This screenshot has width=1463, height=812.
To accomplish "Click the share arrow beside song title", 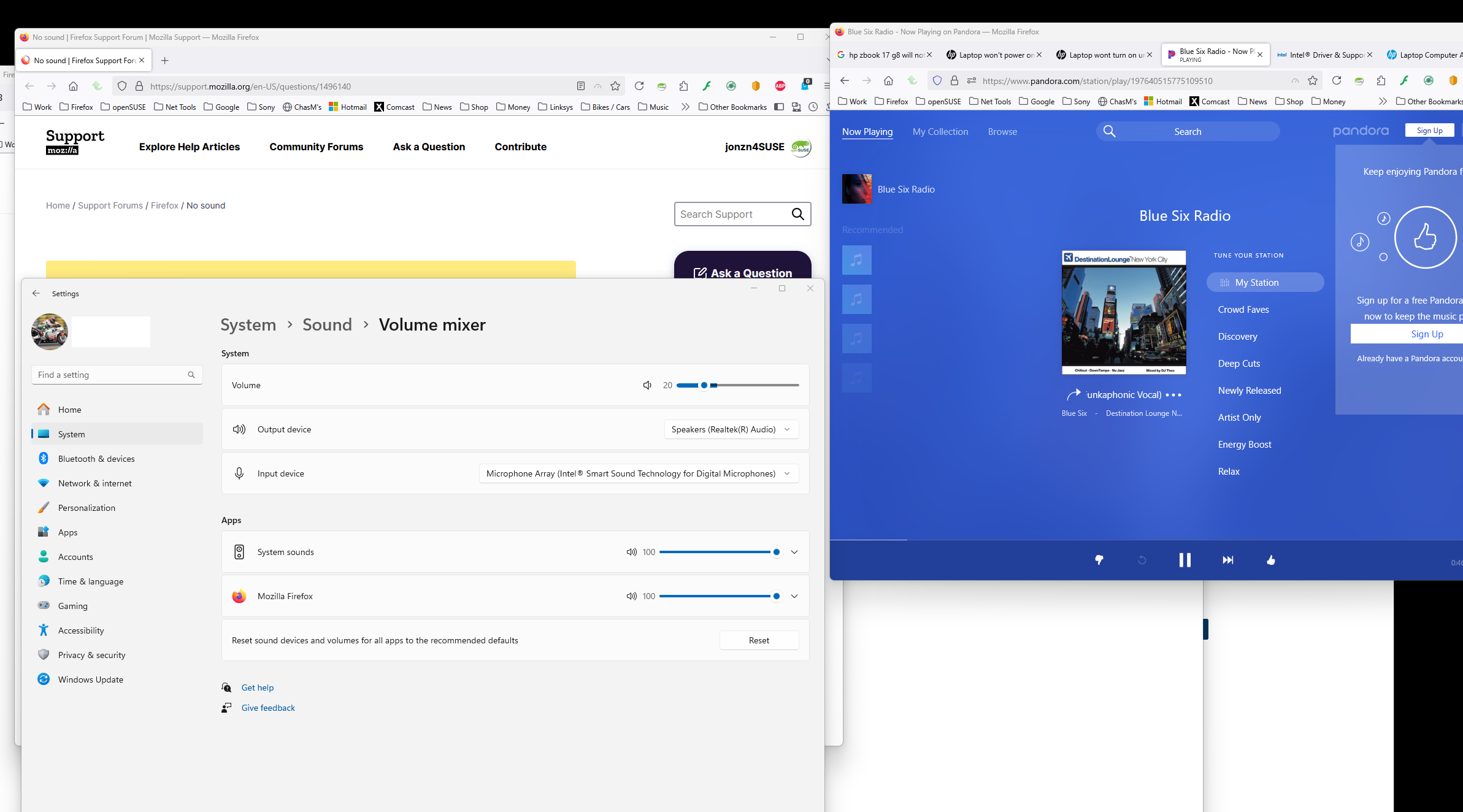I will pos(1073,394).
